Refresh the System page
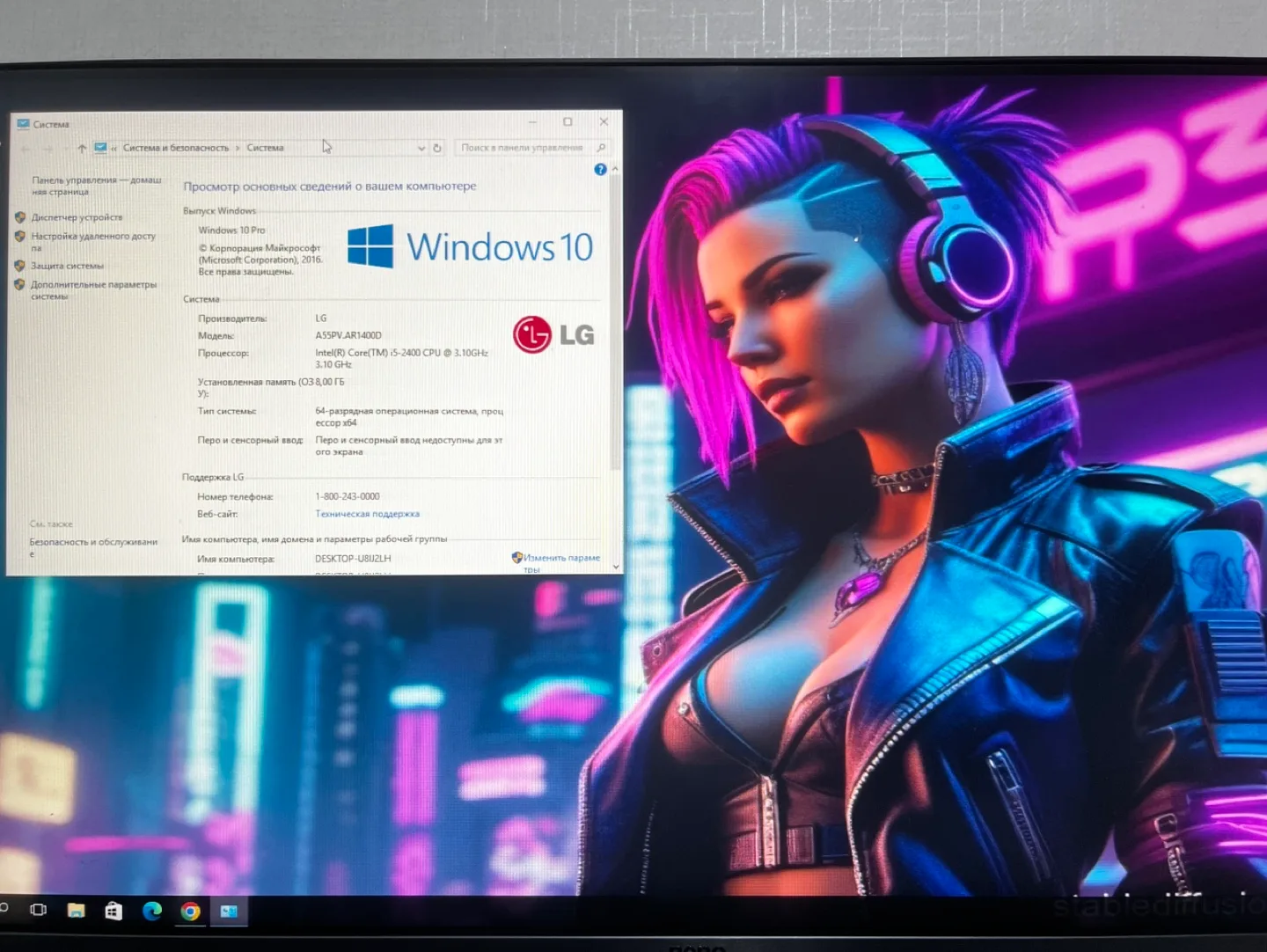This screenshot has height=952, width=1267. 437,148
